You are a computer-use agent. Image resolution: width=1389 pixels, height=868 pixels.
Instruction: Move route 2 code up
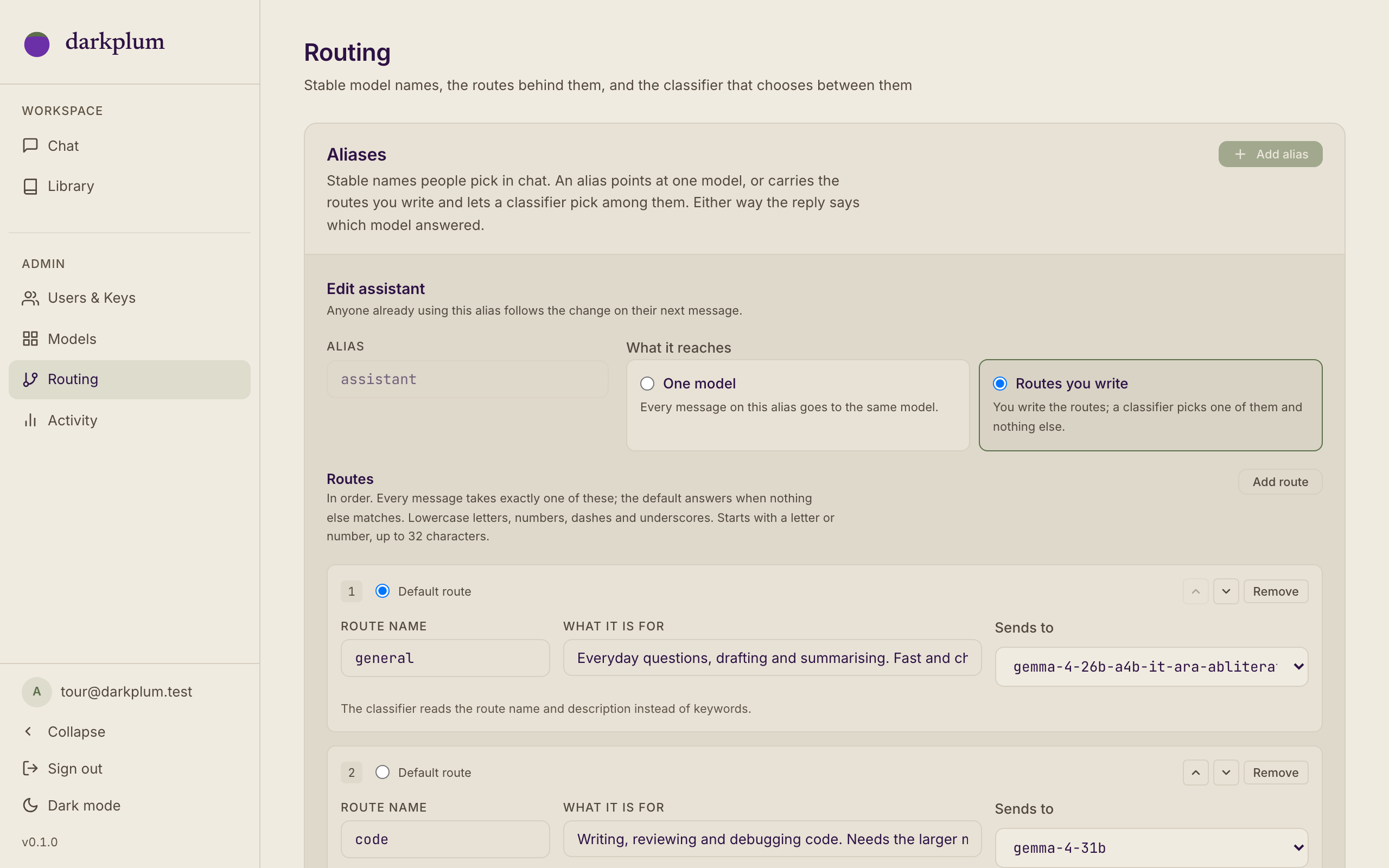[1196, 773]
